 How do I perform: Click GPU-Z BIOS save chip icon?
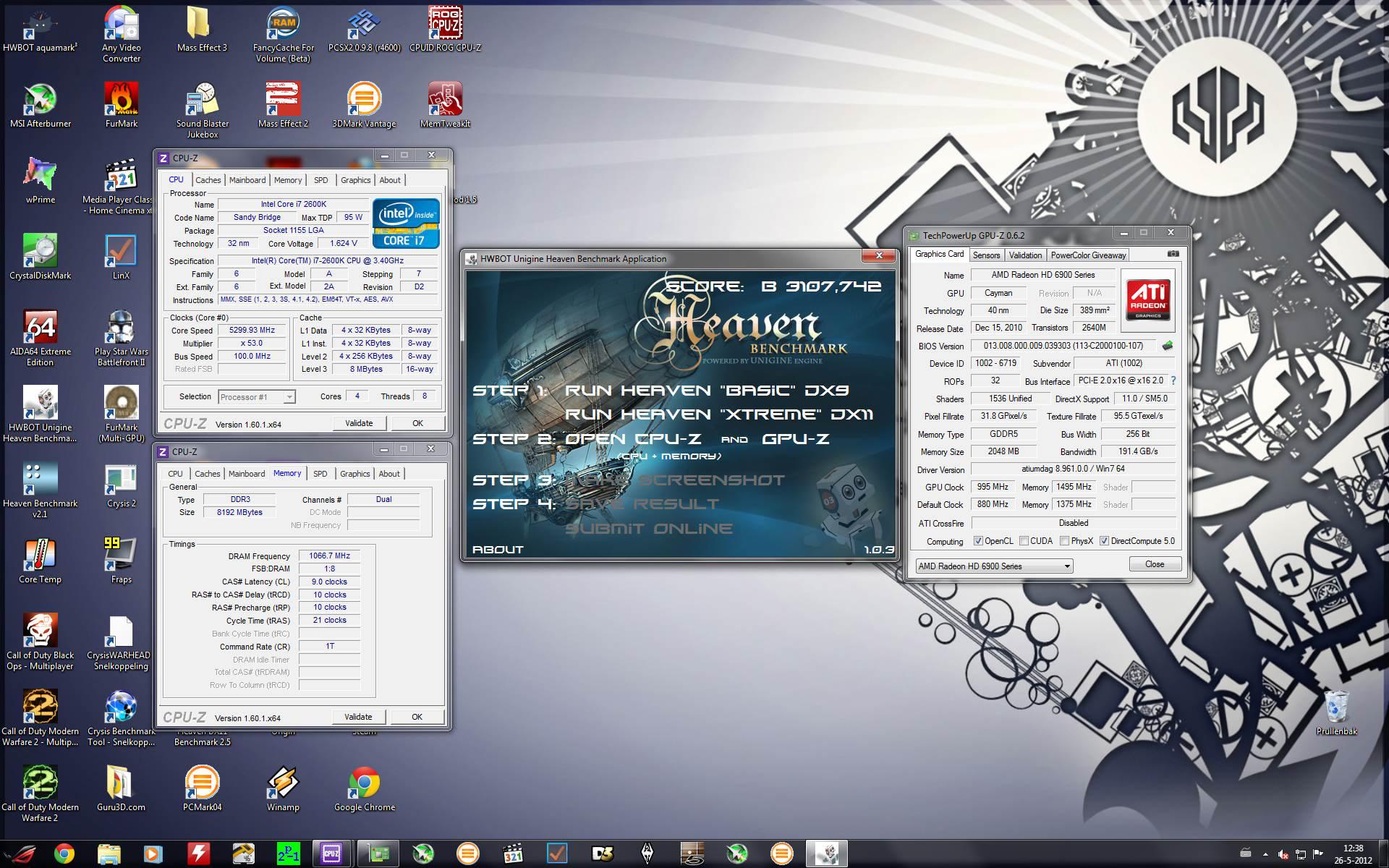pos(1166,346)
